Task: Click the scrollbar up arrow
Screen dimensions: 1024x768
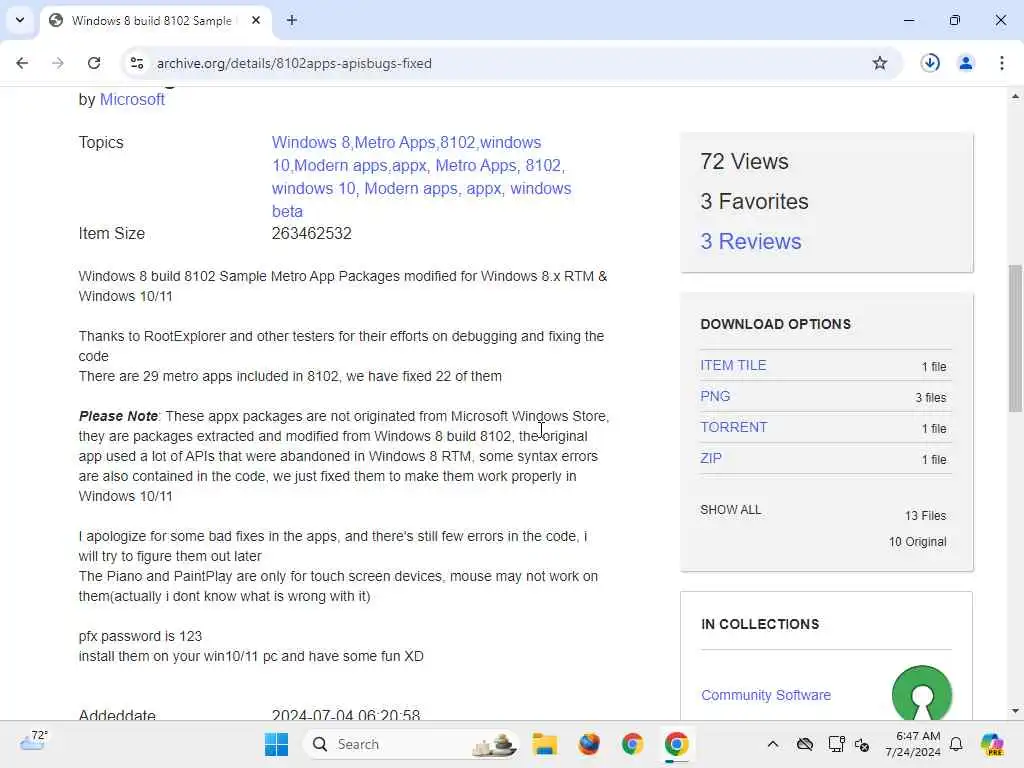Action: [1015, 97]
